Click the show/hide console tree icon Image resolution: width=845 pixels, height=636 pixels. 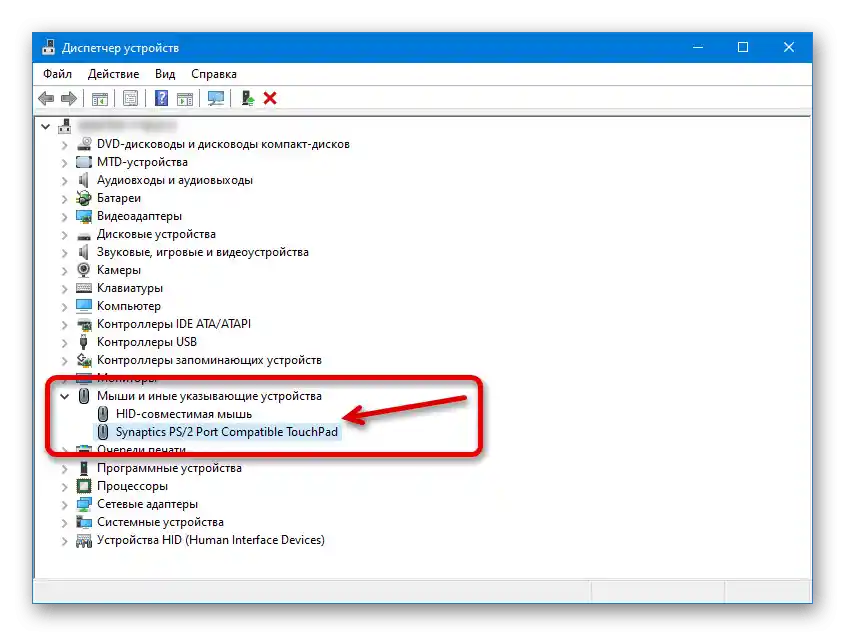click(x=100, y=98)
